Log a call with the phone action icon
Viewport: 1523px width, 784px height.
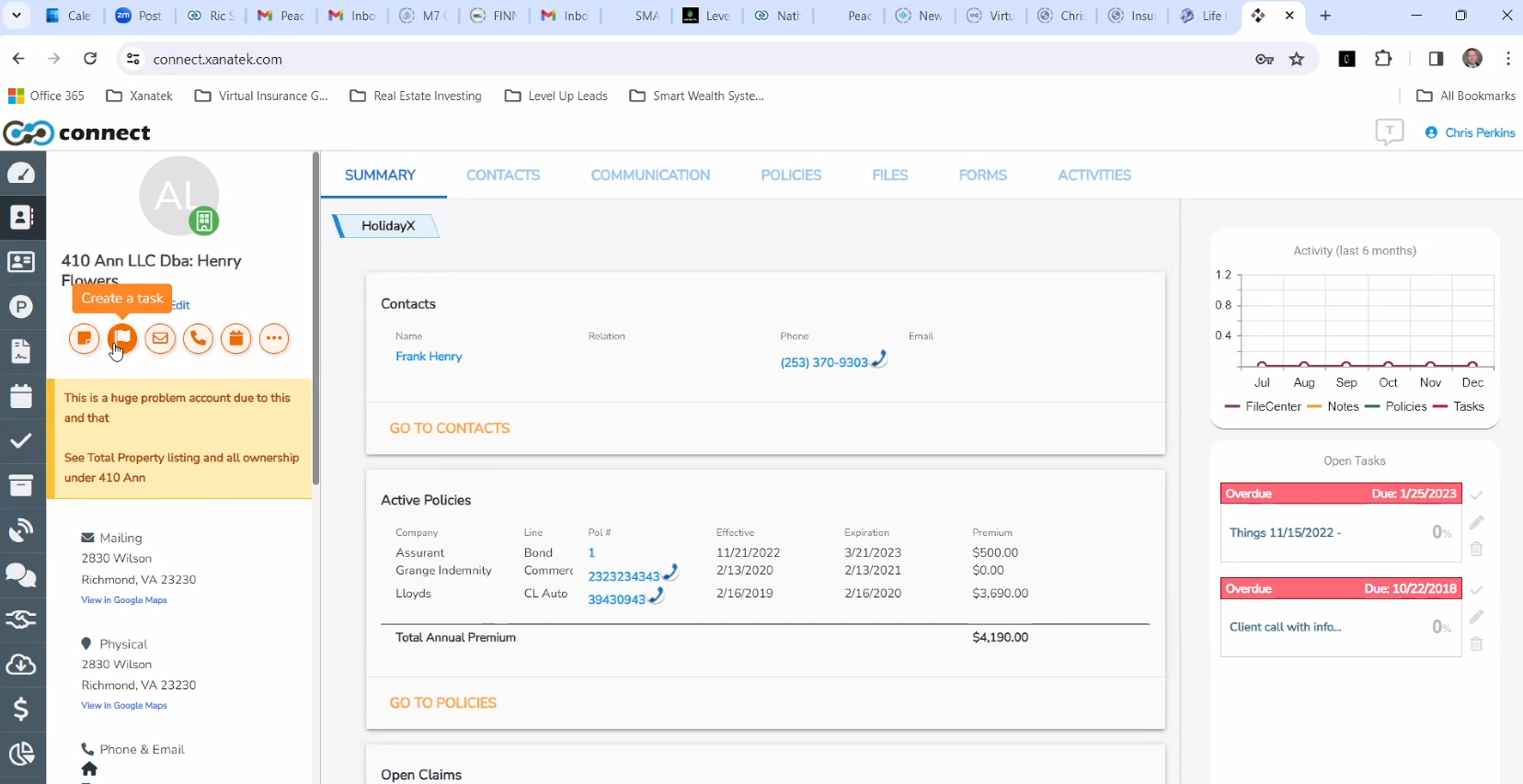tap(198, 338)
